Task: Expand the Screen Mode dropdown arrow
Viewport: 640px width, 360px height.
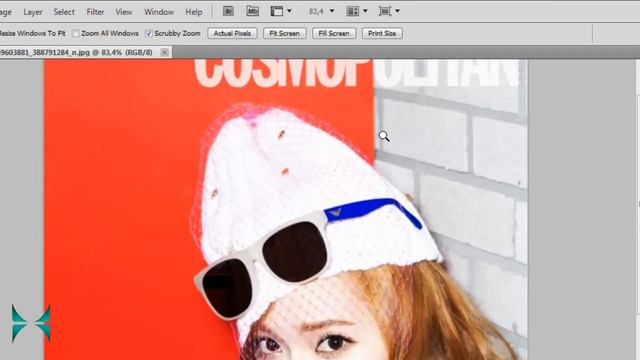Action: tap(398, 11)
